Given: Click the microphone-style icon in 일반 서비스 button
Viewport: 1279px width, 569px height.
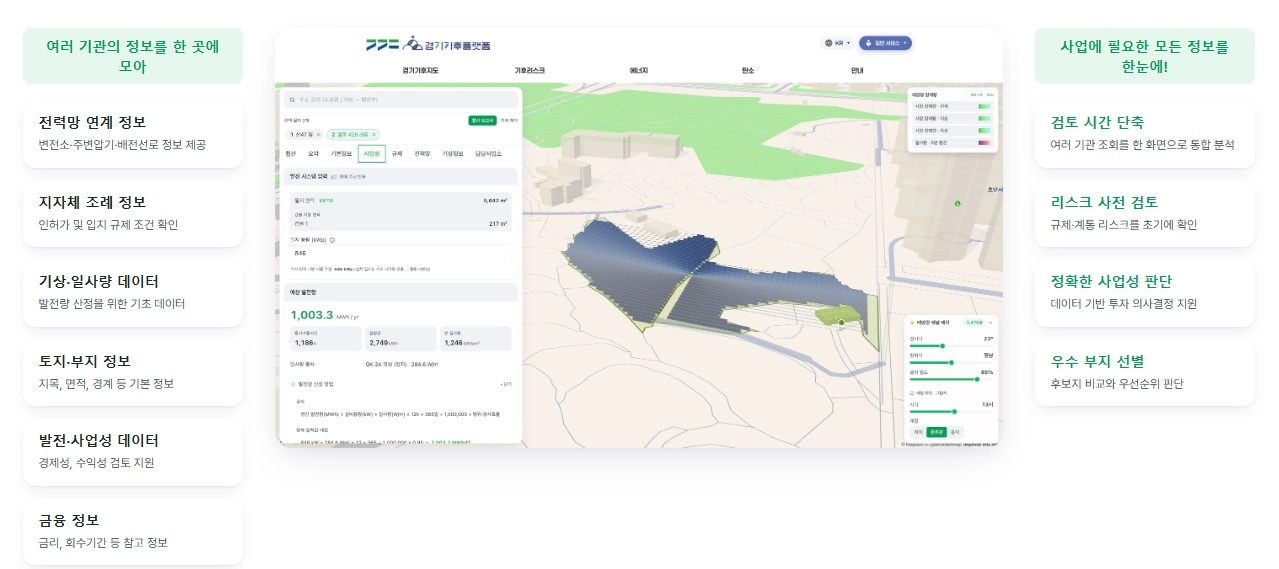Looking at the screenshot, I should (x=868, y=43).
